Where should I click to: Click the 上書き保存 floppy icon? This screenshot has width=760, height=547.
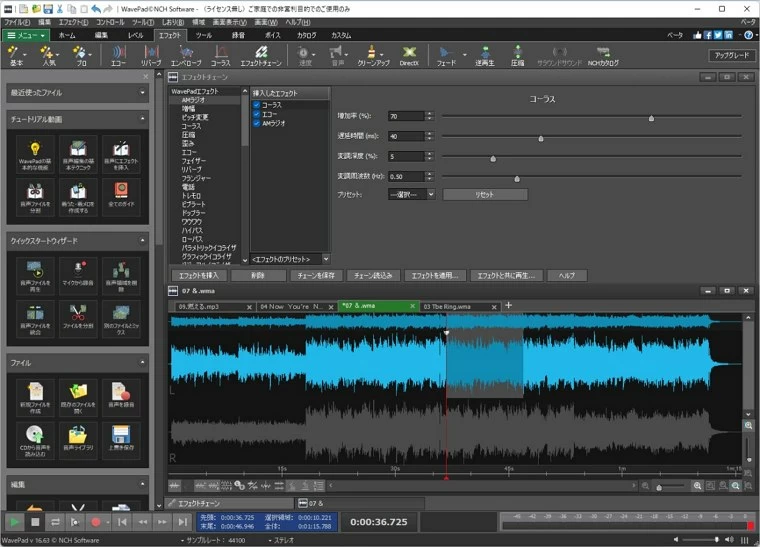click(x=121, y=440)
